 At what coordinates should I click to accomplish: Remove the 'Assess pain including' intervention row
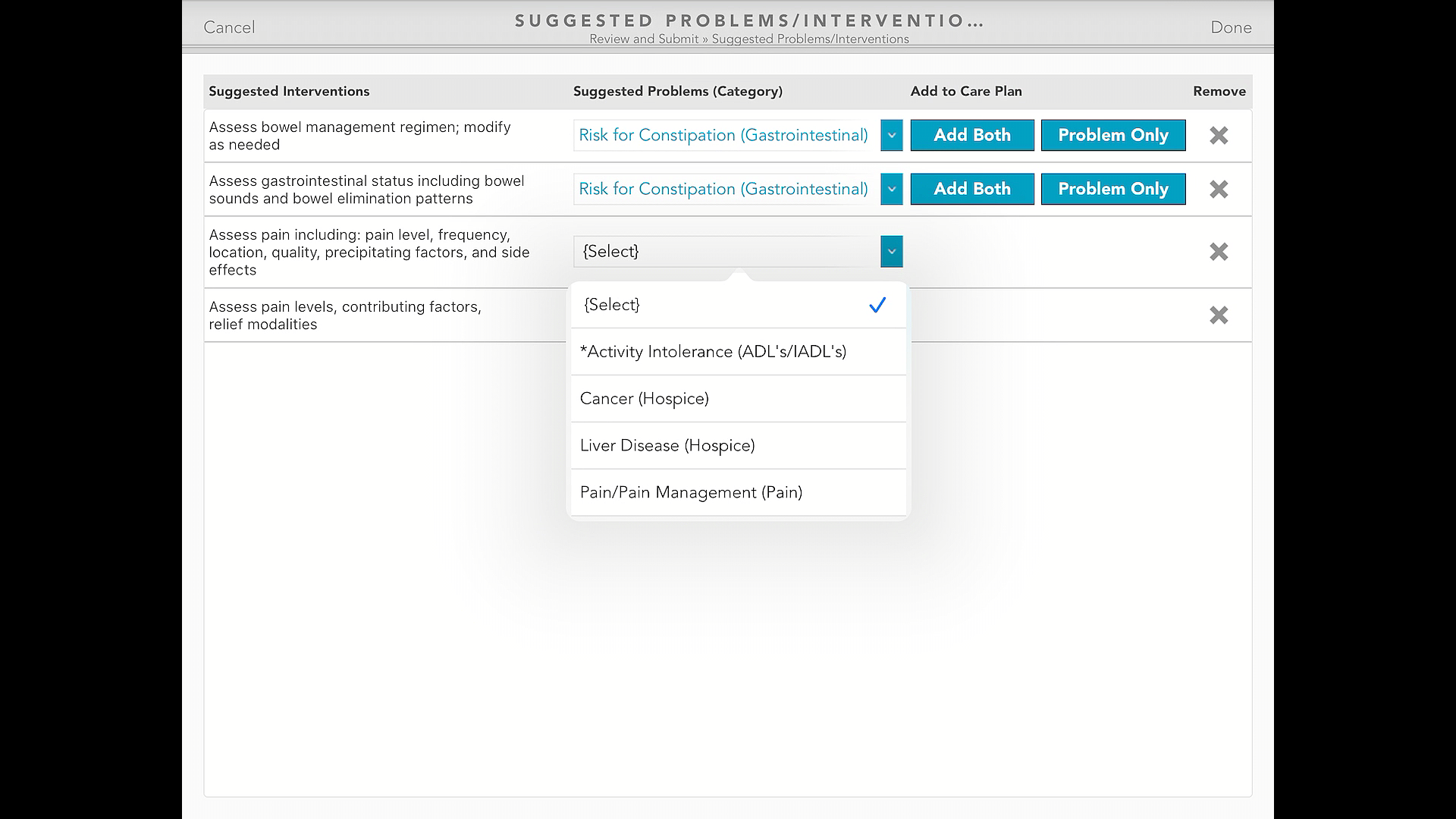point(1218,252)
